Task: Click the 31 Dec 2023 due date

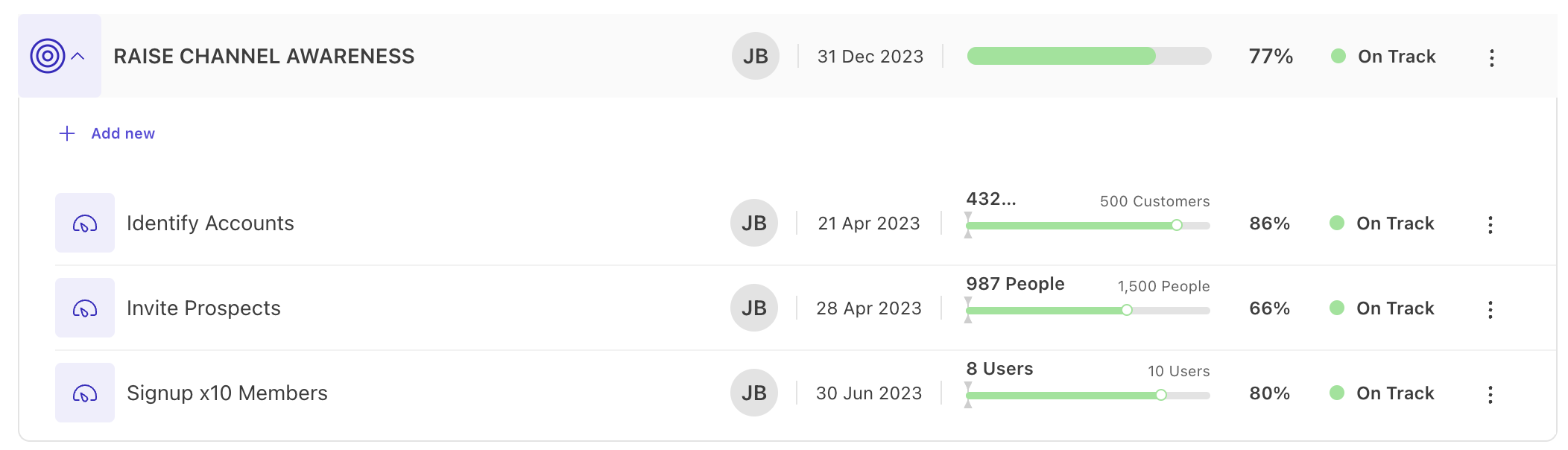Action: click(870, 57)
